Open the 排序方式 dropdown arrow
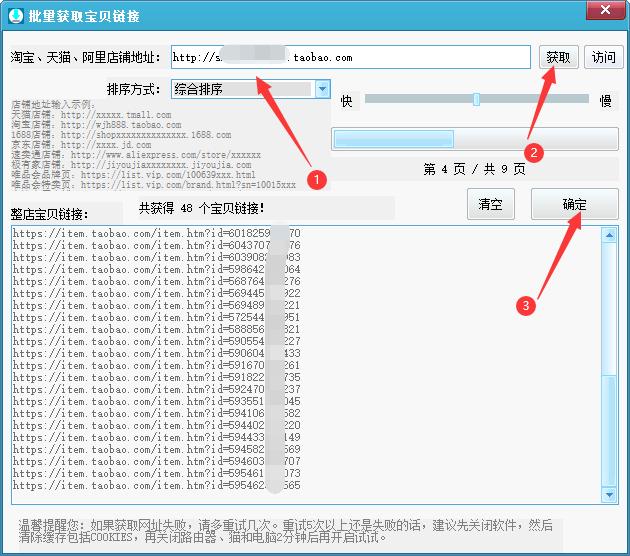 [322, 89]
